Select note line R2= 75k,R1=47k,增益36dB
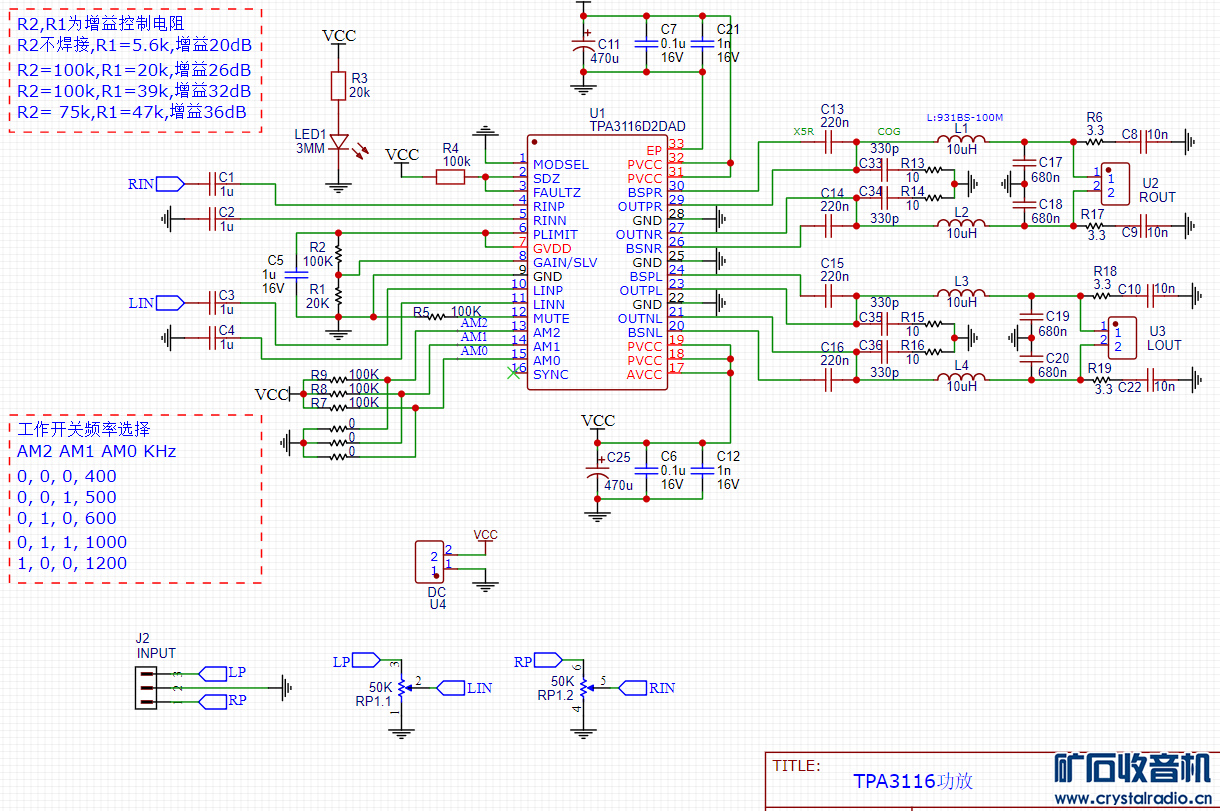Image resolution: width=1220 pixels, height=811 pixels. click(132, 112)
